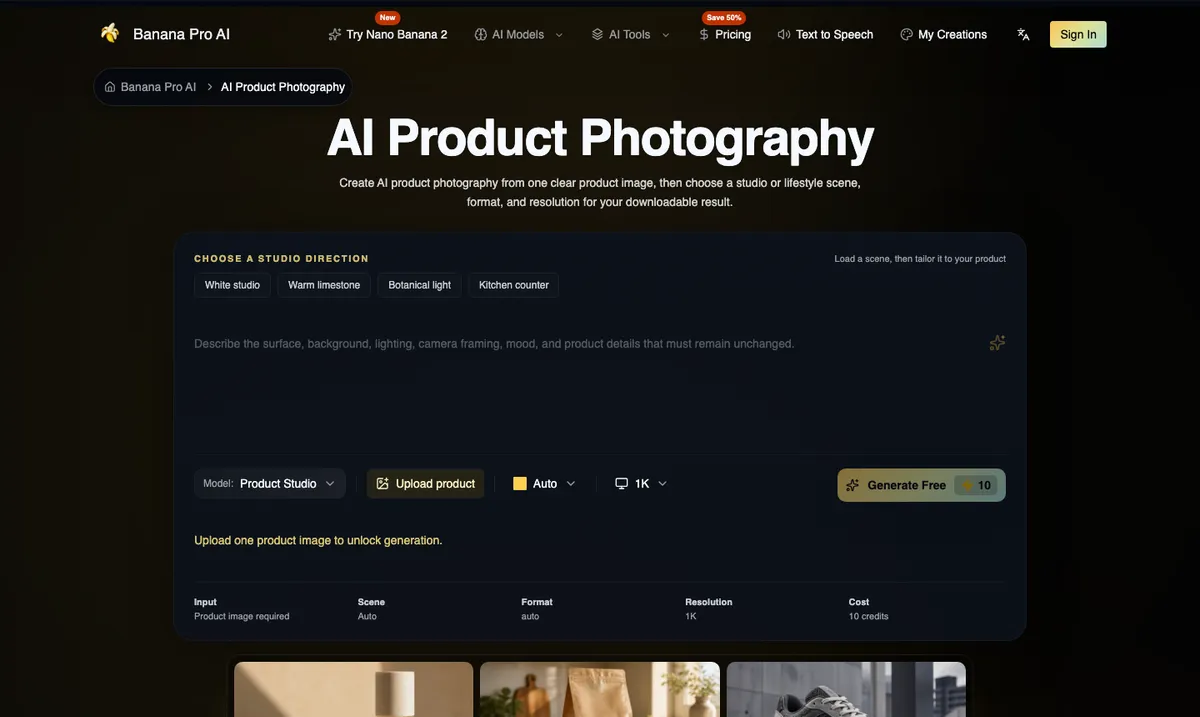
Task: Click the image upload icon on Upload product
Action: (x=382, y=484)
